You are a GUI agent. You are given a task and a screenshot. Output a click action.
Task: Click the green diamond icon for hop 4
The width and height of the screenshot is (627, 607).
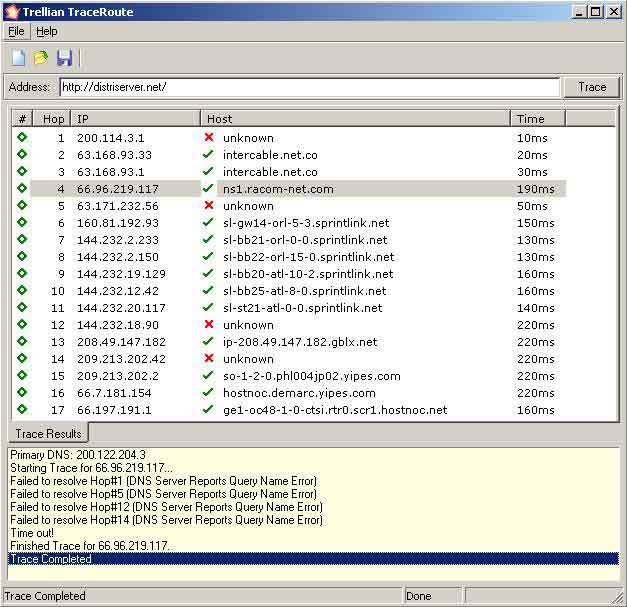22,188
